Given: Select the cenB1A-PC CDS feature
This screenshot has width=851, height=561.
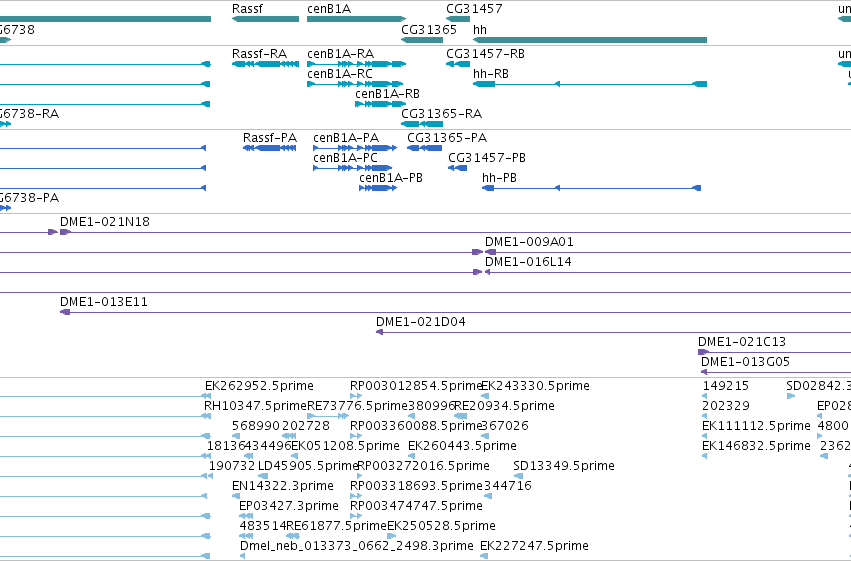Looking at the screenshot, I should click(x=353, y=168).
